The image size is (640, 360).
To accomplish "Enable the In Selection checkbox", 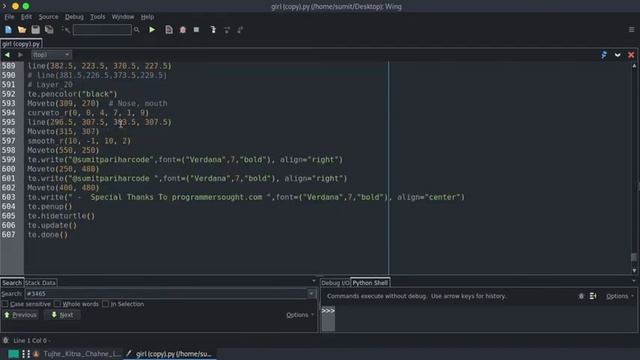I will (x=105, y=304).
